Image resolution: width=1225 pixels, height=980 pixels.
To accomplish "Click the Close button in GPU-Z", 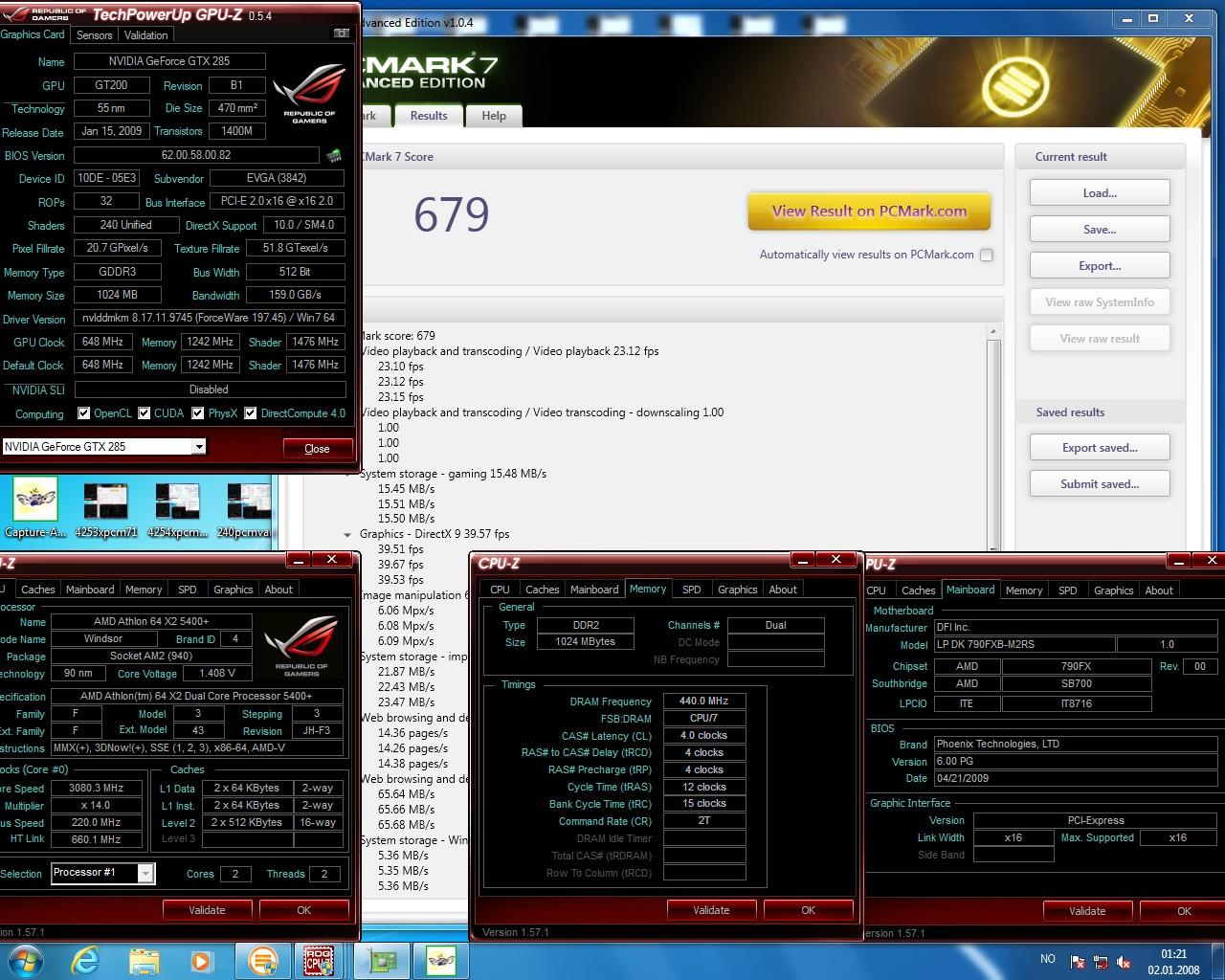I will point(317,448).
